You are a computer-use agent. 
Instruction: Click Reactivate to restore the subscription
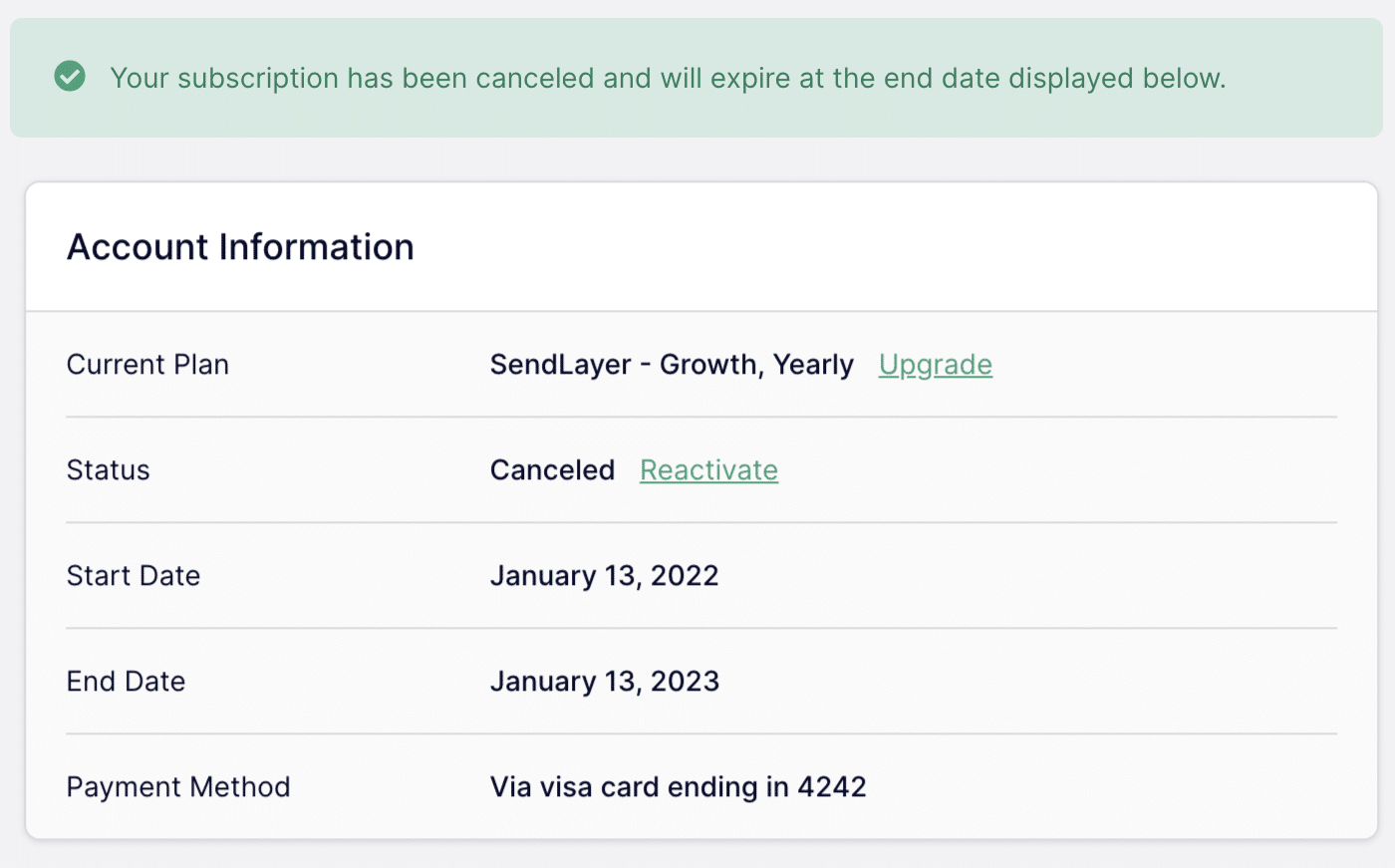(708, 469)
